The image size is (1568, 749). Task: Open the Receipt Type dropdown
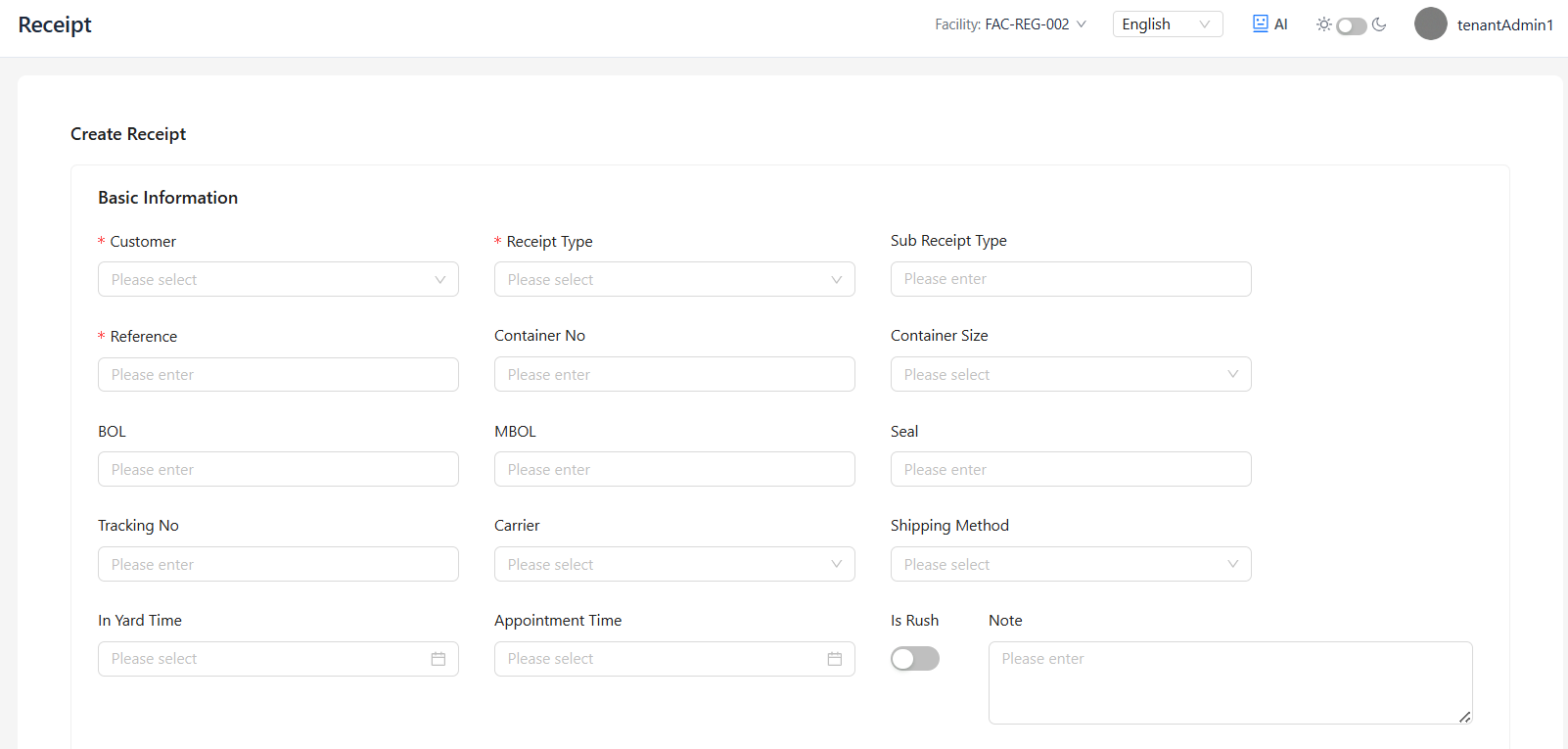click(x=674, y=279)
